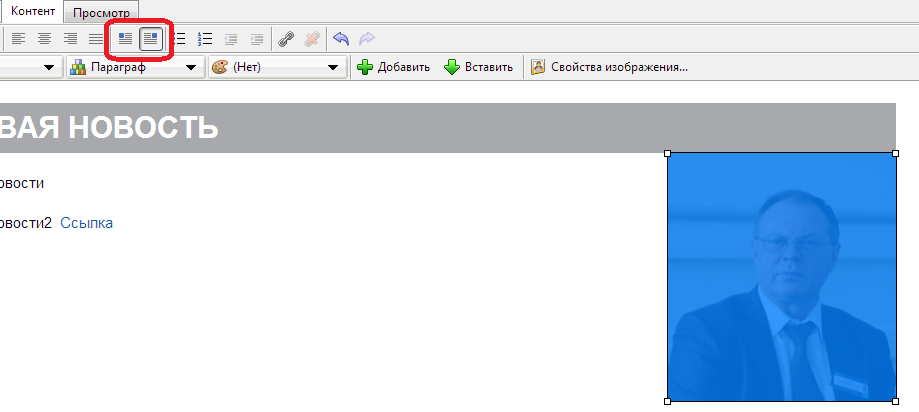Open Свойства изображения dialog

[609, 67]
